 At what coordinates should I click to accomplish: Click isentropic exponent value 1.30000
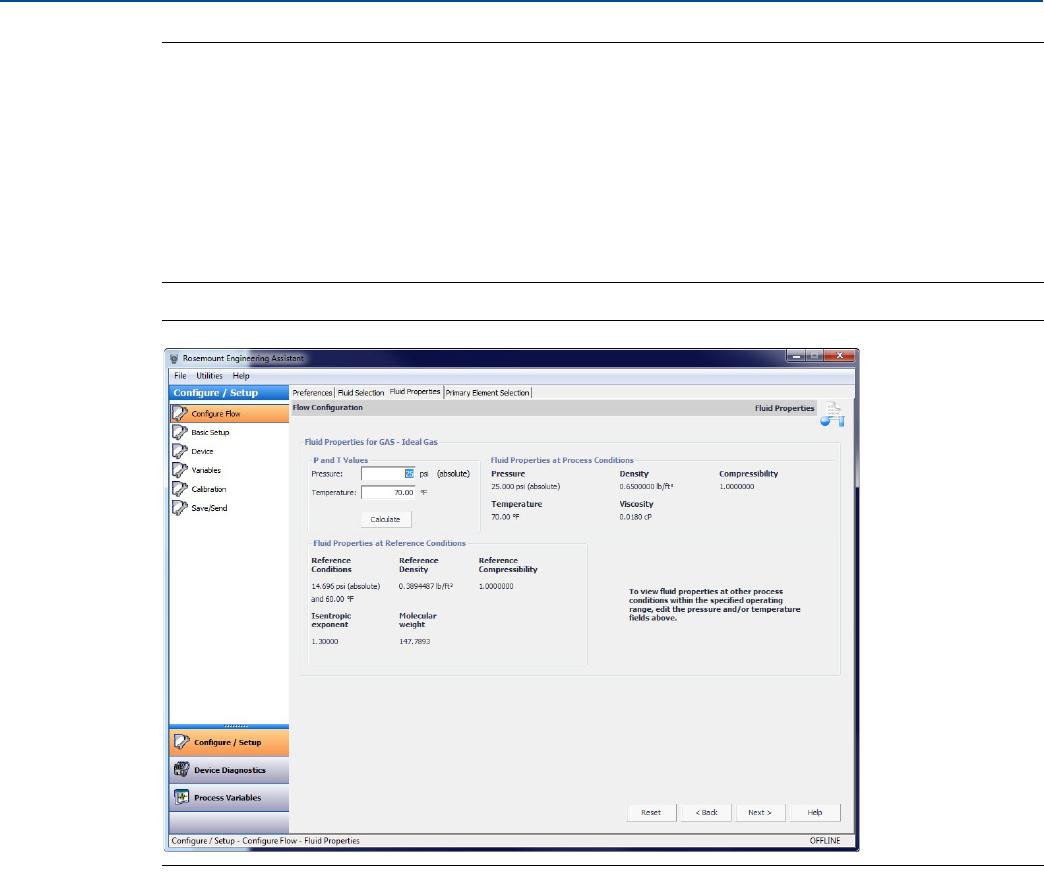point(325,642)
